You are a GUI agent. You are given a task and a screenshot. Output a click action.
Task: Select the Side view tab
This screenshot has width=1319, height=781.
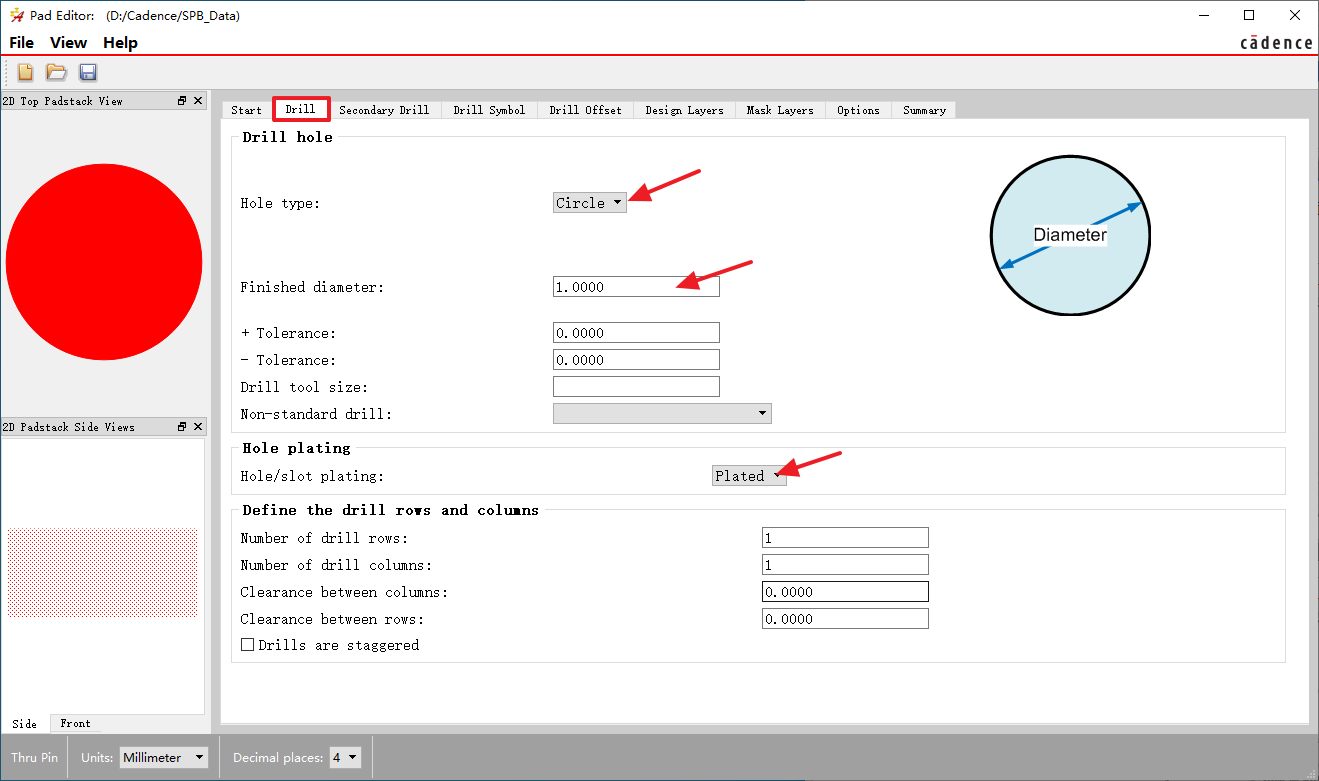pos(25,724)
